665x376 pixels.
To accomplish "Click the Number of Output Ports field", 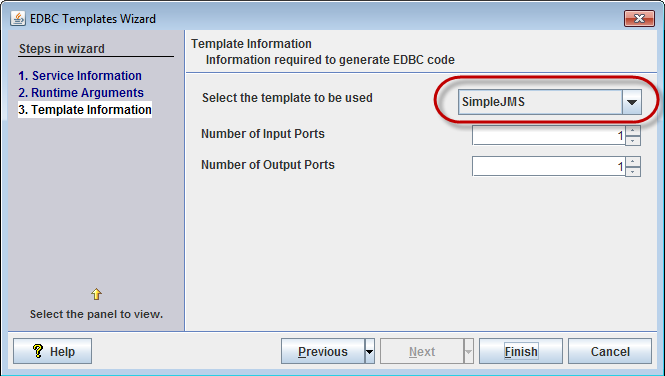I will (549, 167).
